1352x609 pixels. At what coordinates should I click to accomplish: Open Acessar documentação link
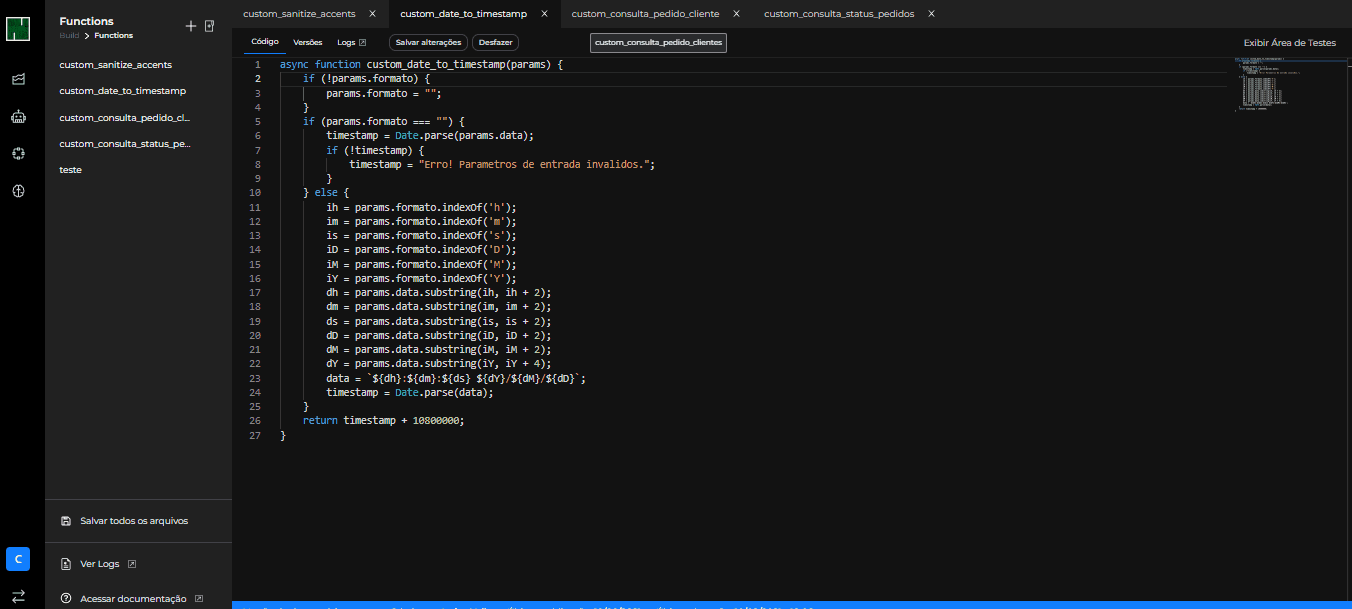click(133, 599)
